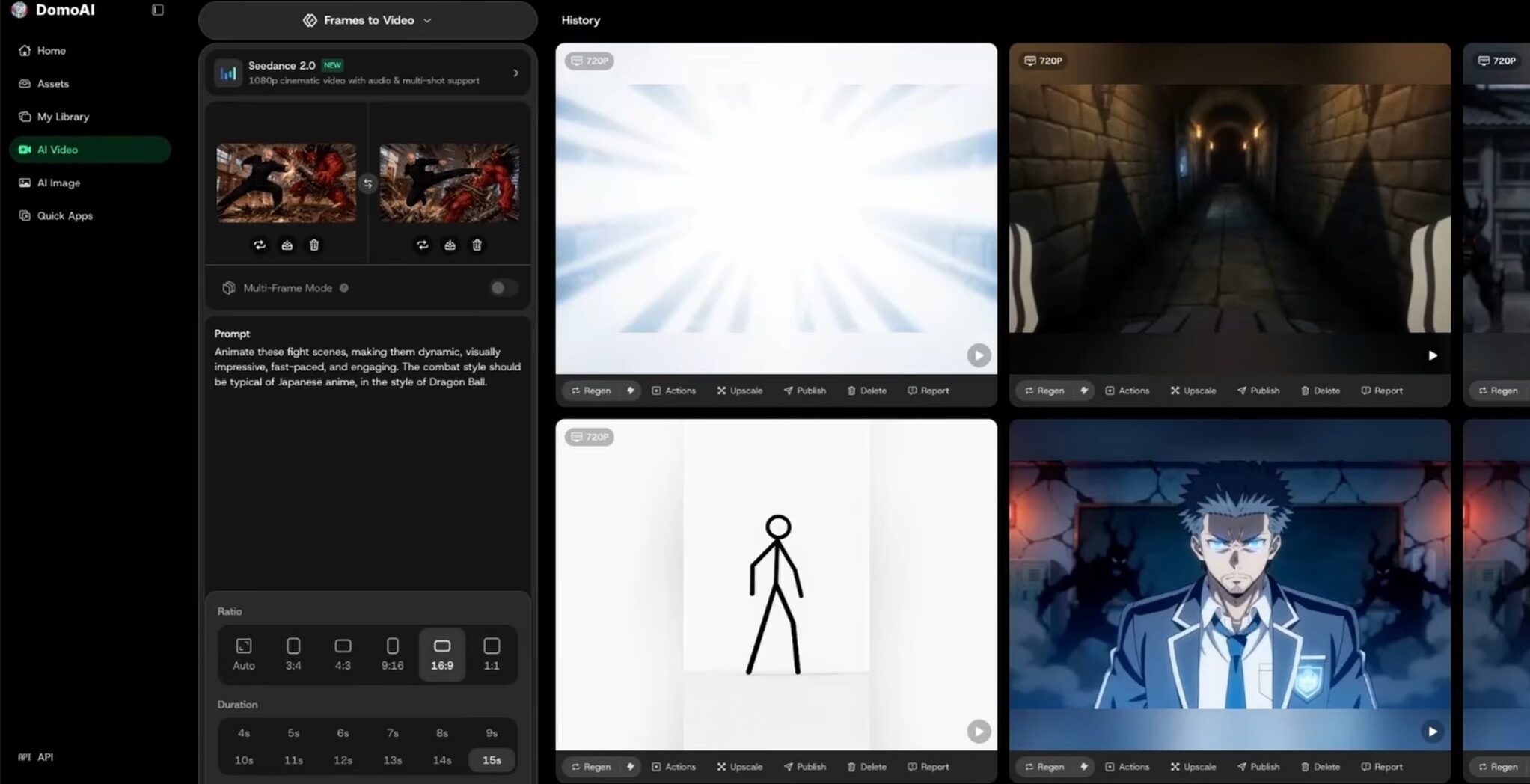Viewport: 1530px width, 784px height.
Task: Replace the last frame image
Action: click(423, 245)
